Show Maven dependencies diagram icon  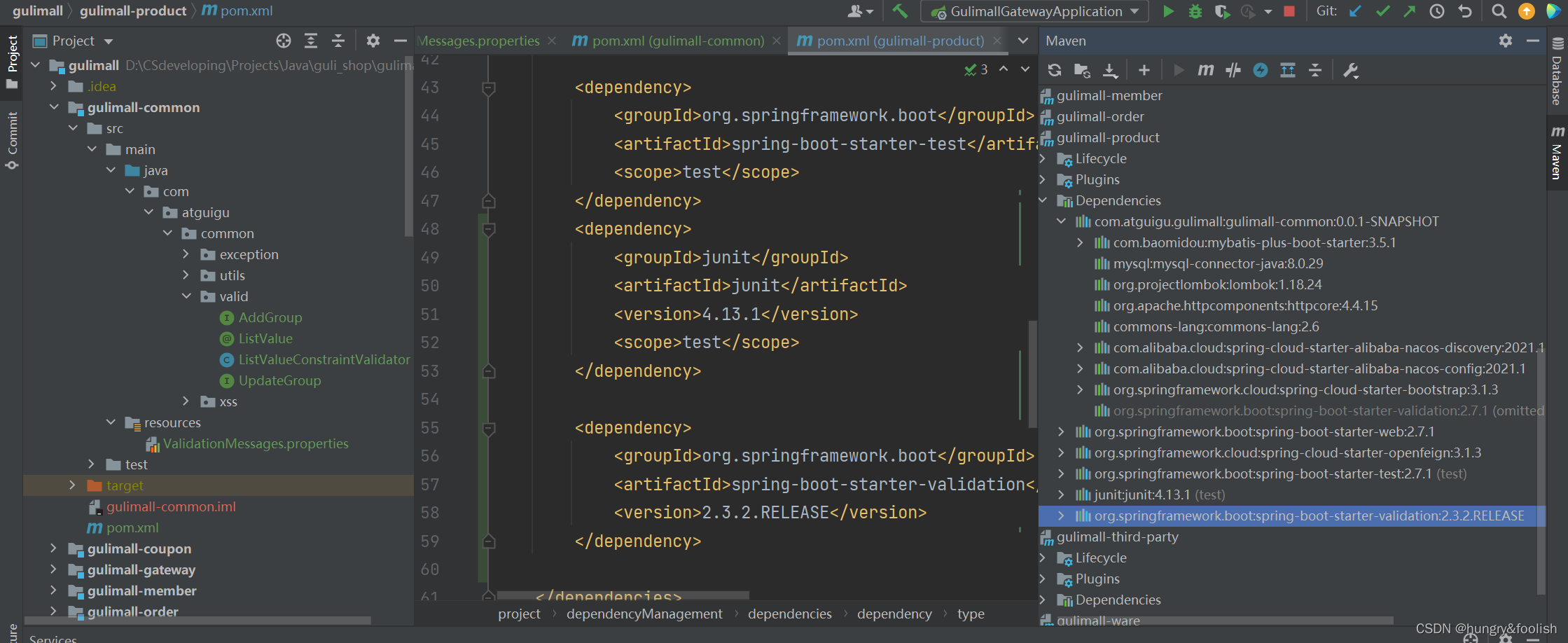pyautogui.click(x=1288, y=70)
